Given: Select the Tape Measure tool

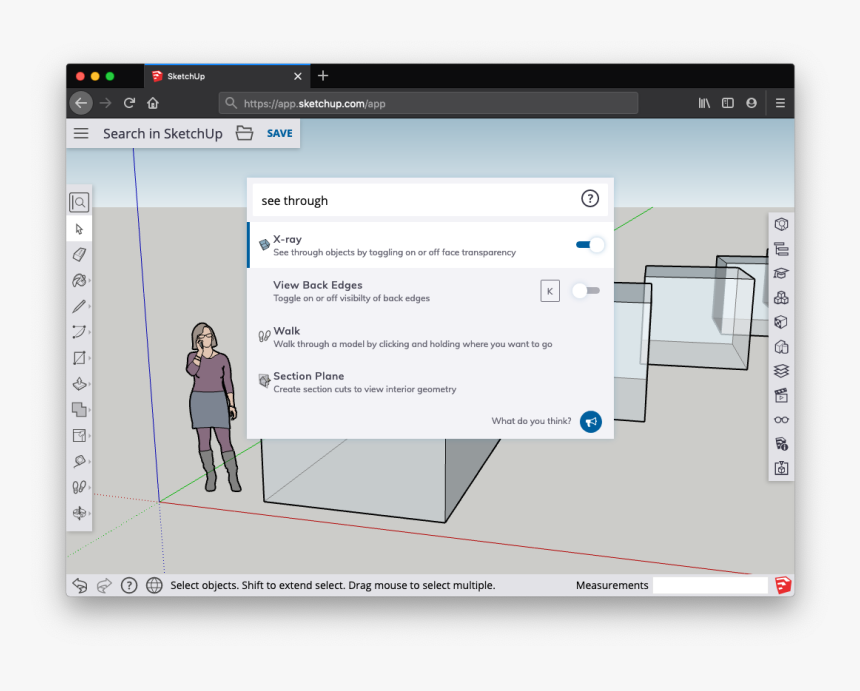Looking at the screenshot, I should (79, 461).
